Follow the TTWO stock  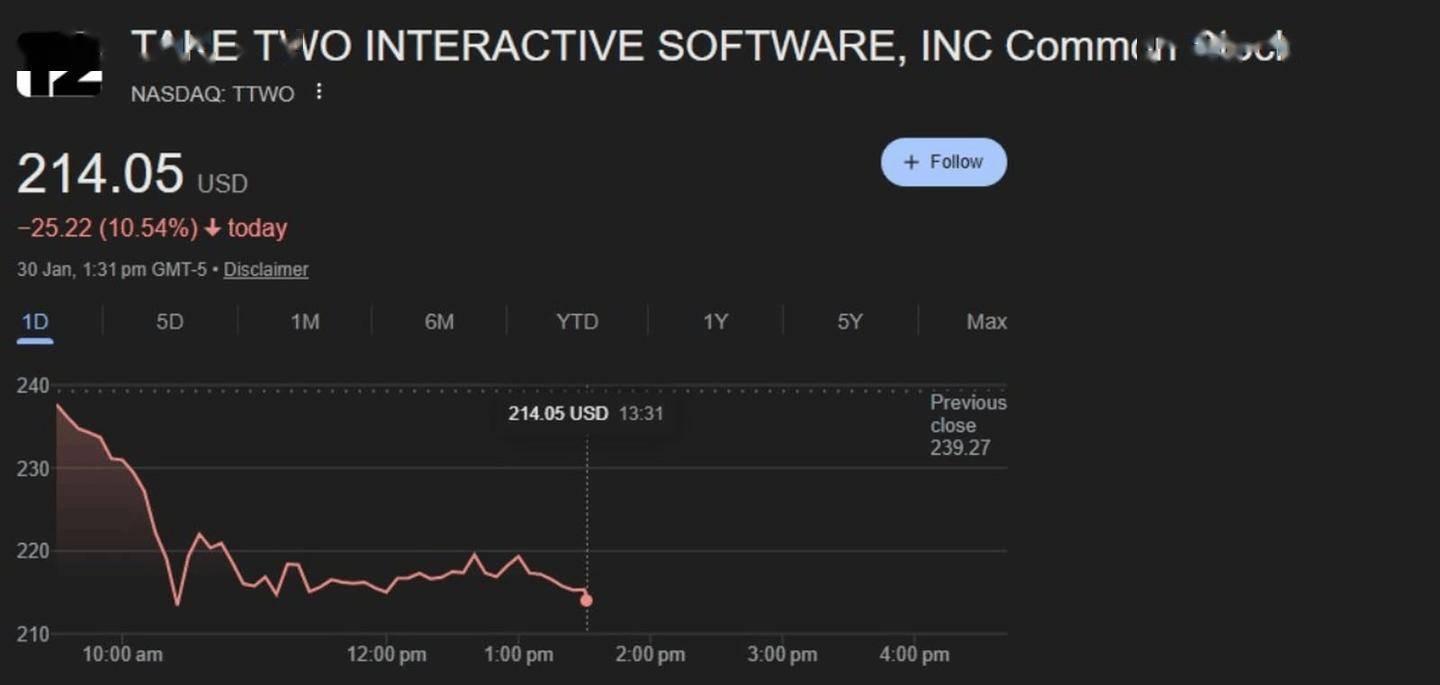click(943, 162)
